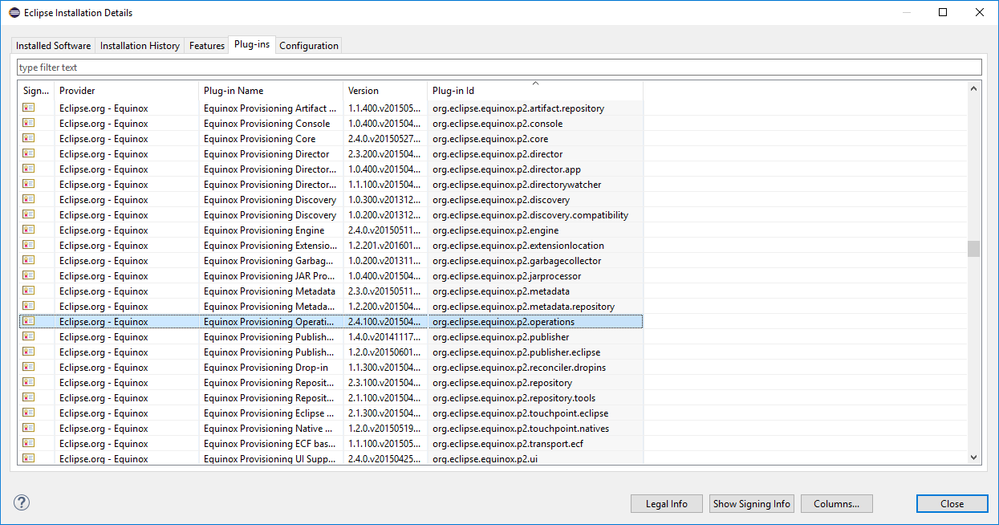Click signed icon for org.eclipse.equinox.p2.discovery.compatibility row
This screenshot has height=525, width=999.
coord(28,215)
